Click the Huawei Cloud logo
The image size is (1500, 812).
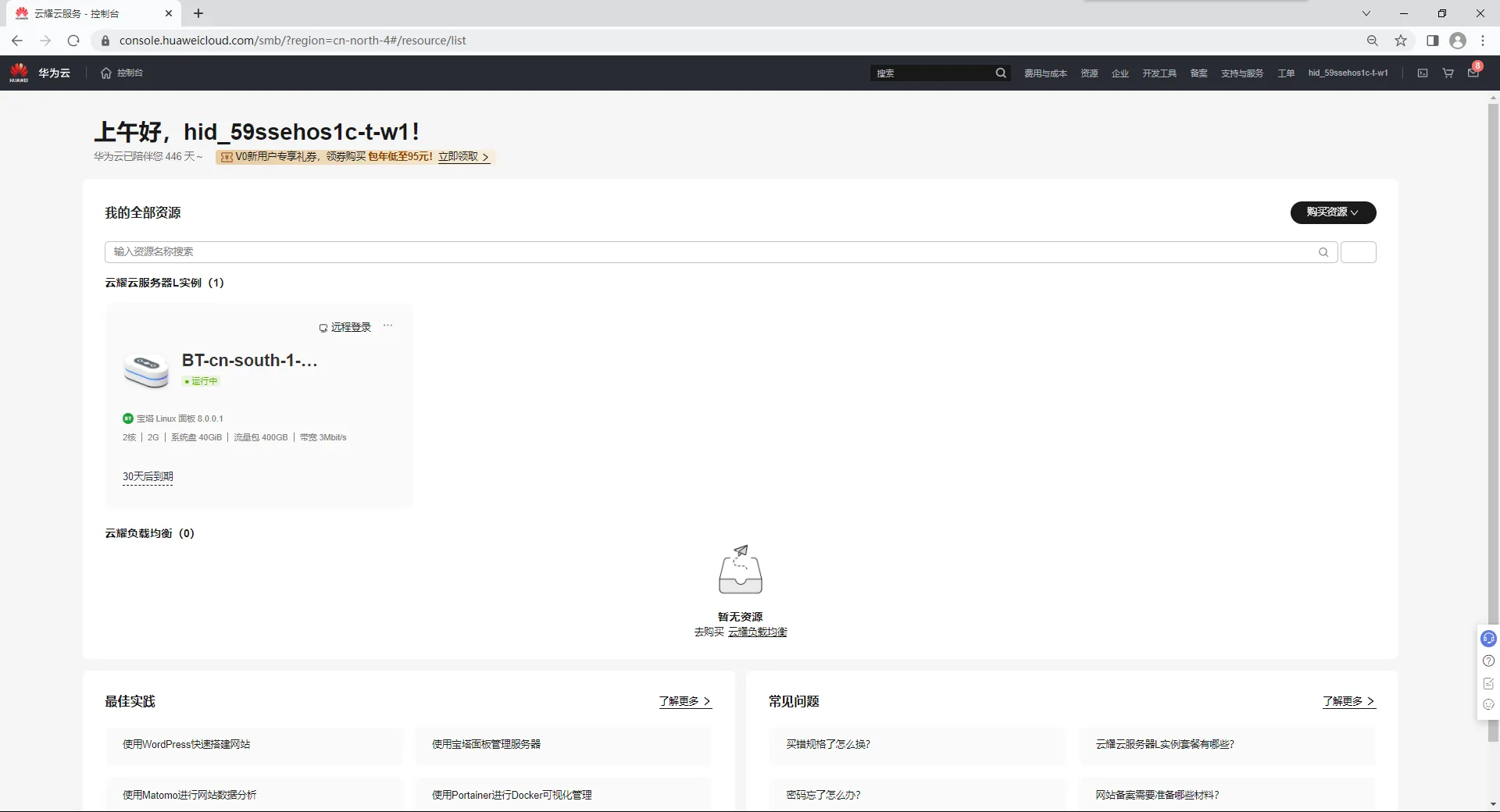pyautogui.click(x=20, y=73)
